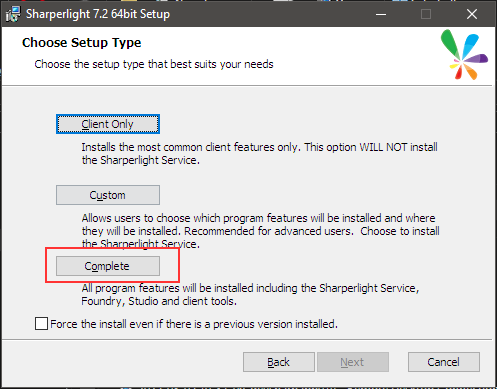Go Back to the previous step

click(279, 362)
